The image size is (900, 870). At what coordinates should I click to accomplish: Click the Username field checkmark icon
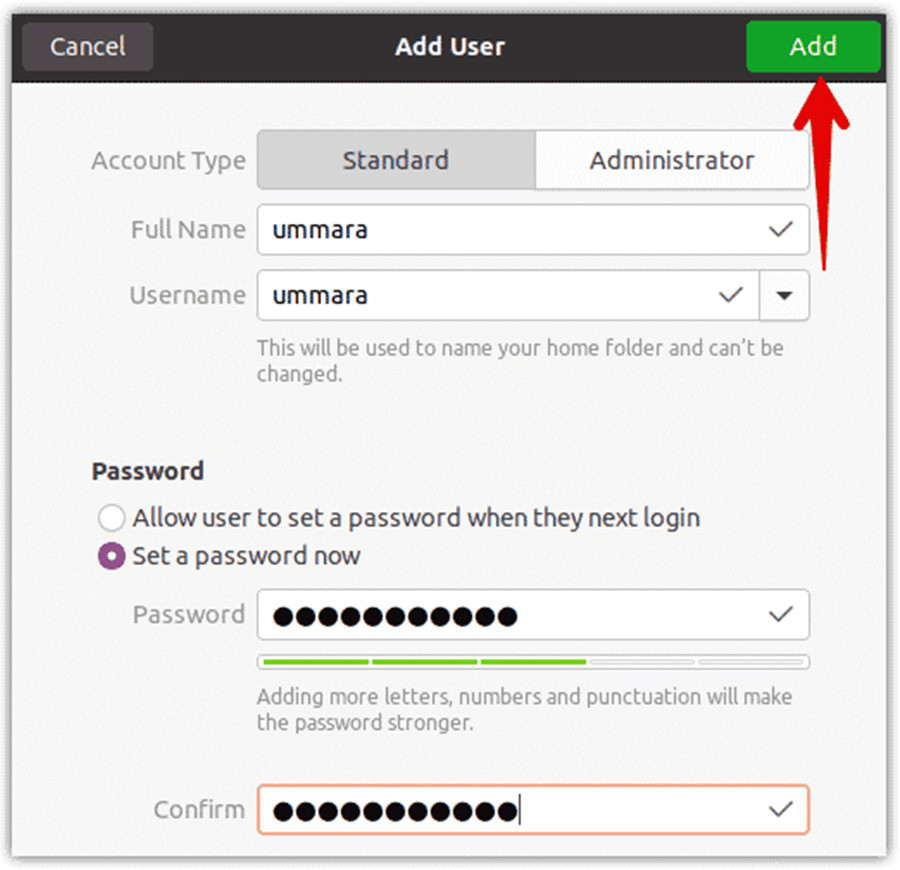point(730,296)
